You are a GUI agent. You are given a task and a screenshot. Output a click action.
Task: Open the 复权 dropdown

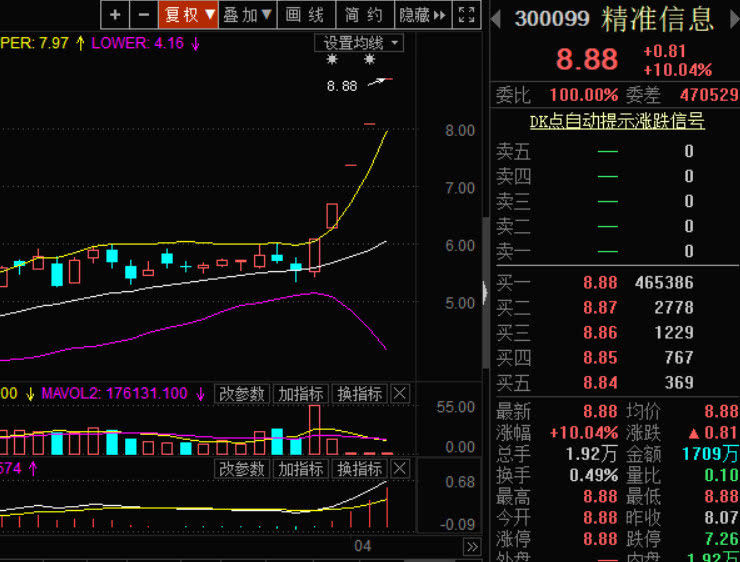tap(188, 14)
